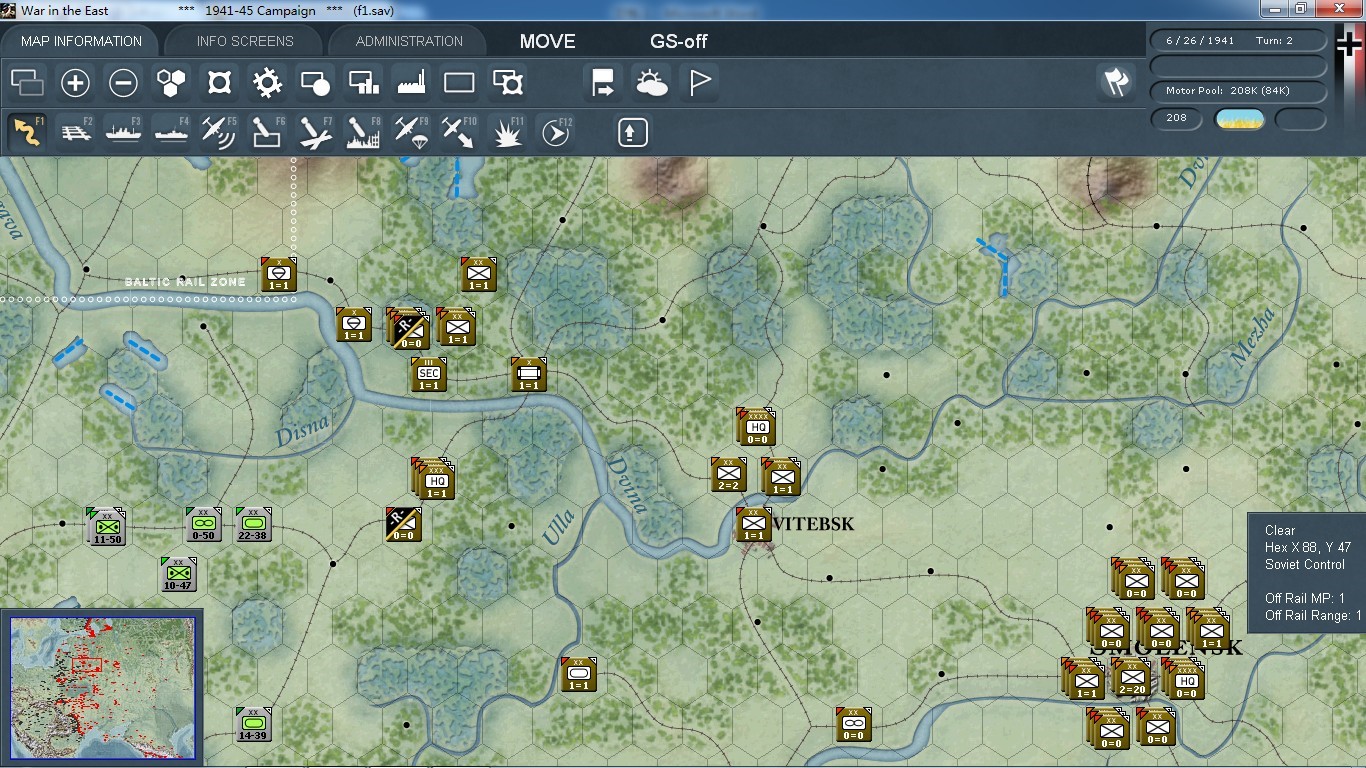Click the Ulla river label
1366x768 pixels.
[558, 528]
